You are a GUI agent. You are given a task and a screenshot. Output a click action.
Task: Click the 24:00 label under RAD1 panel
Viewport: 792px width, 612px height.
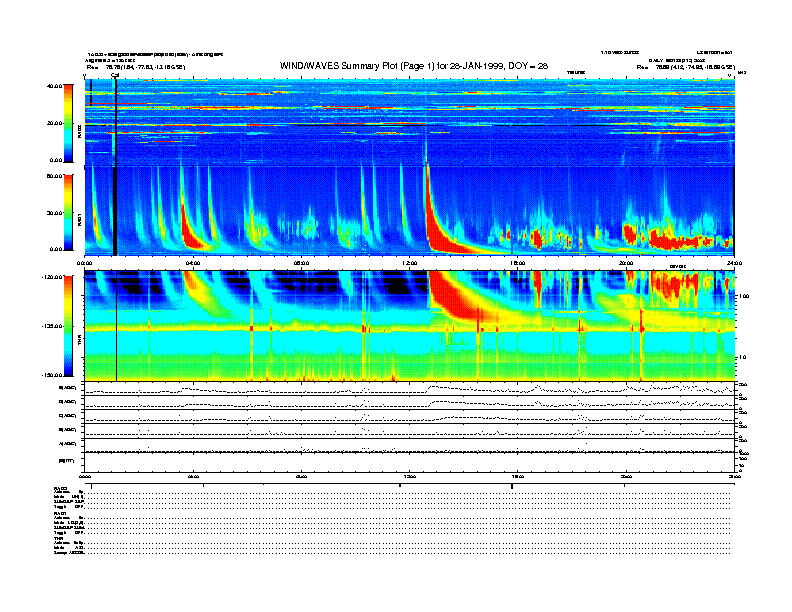click(734, 263)
